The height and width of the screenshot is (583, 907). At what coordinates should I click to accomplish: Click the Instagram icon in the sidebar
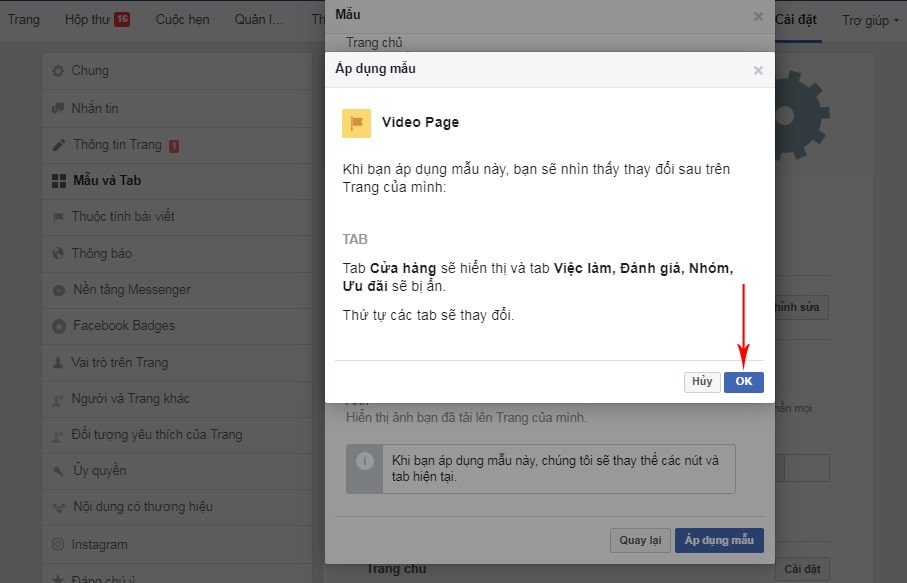pyautogui.click(x=57, y=543)
